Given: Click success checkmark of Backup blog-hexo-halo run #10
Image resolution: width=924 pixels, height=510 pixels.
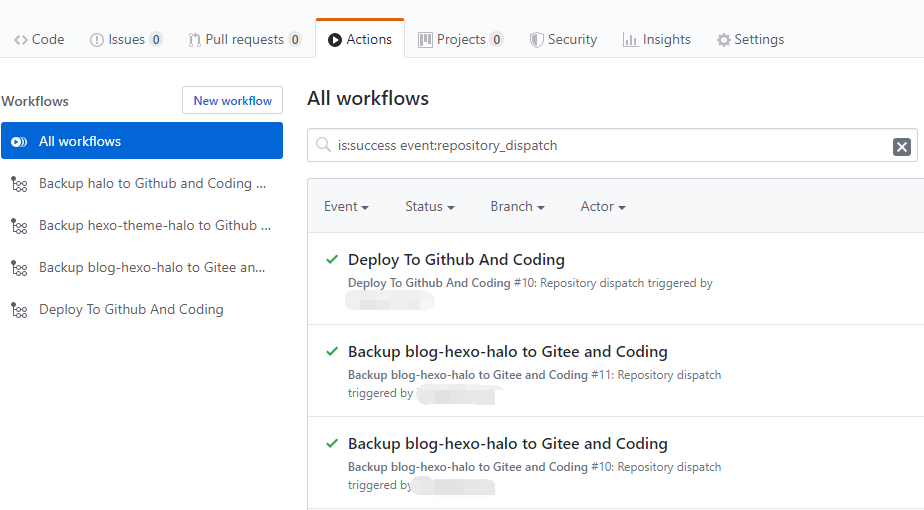Looking at the screenshot, I should click(332, 443).
